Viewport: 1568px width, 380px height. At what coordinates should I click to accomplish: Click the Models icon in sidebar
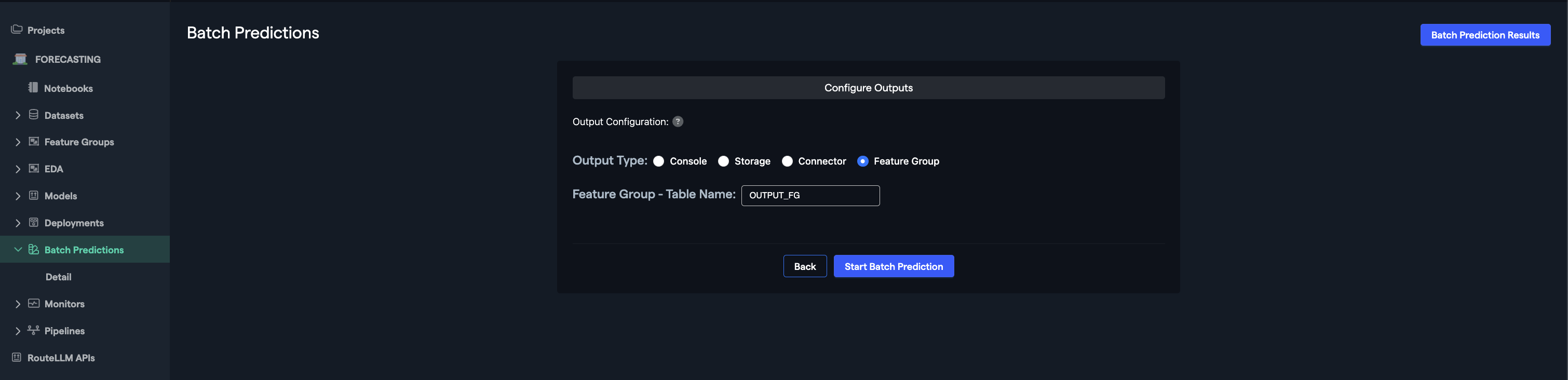pyautogui.click(x=34, y=196)
